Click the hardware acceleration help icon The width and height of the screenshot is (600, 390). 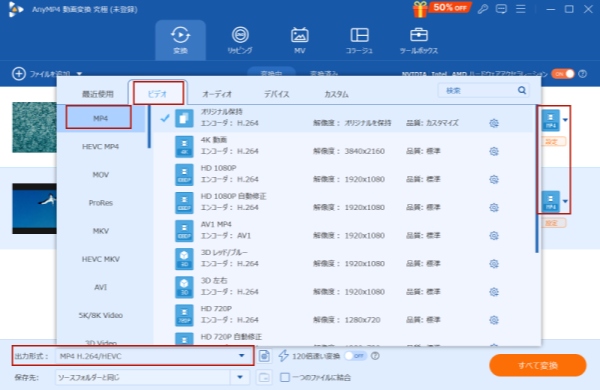582,74
